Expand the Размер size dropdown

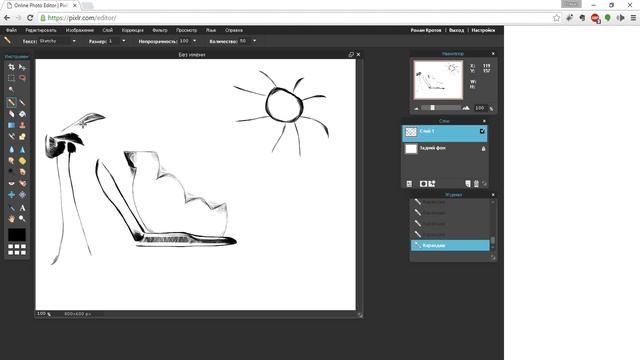pyautogui.click(x=124, y=41)
